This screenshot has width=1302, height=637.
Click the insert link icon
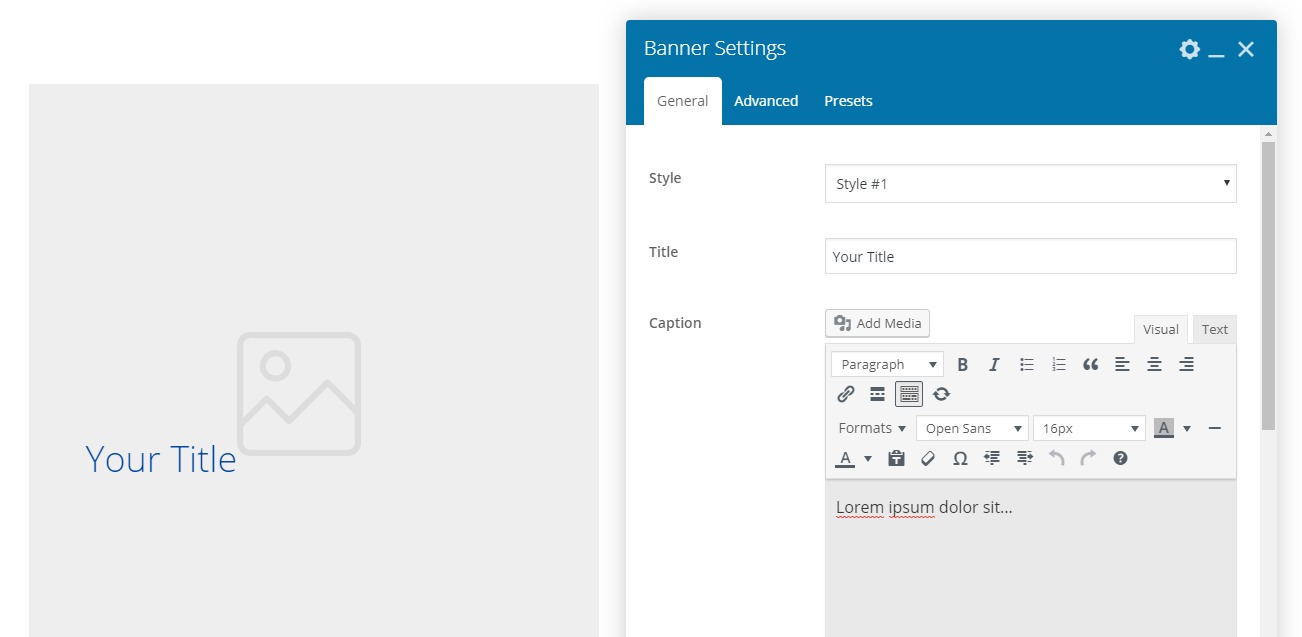(846, 394)
